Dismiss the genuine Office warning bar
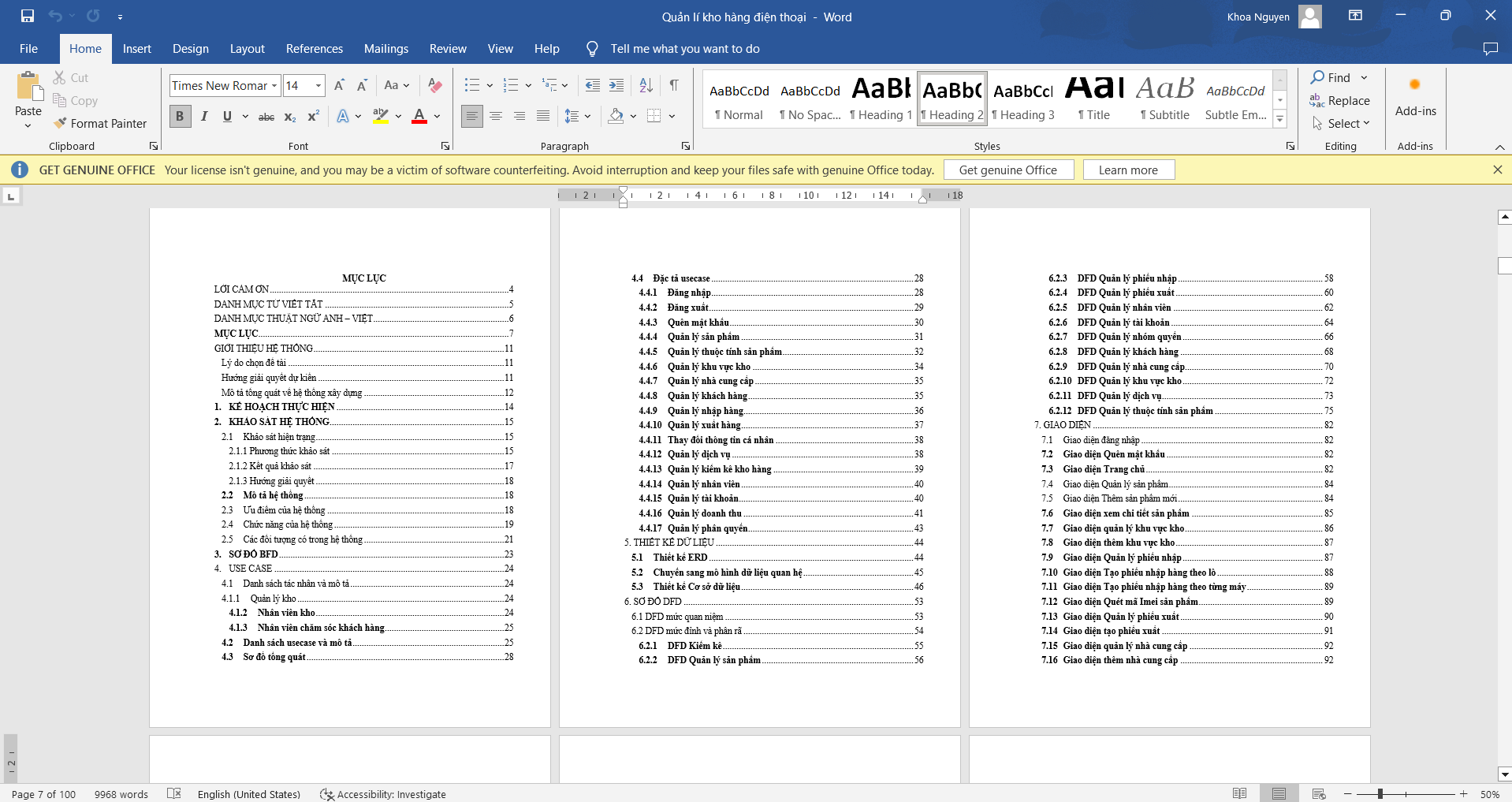 tap(1497, 170)
